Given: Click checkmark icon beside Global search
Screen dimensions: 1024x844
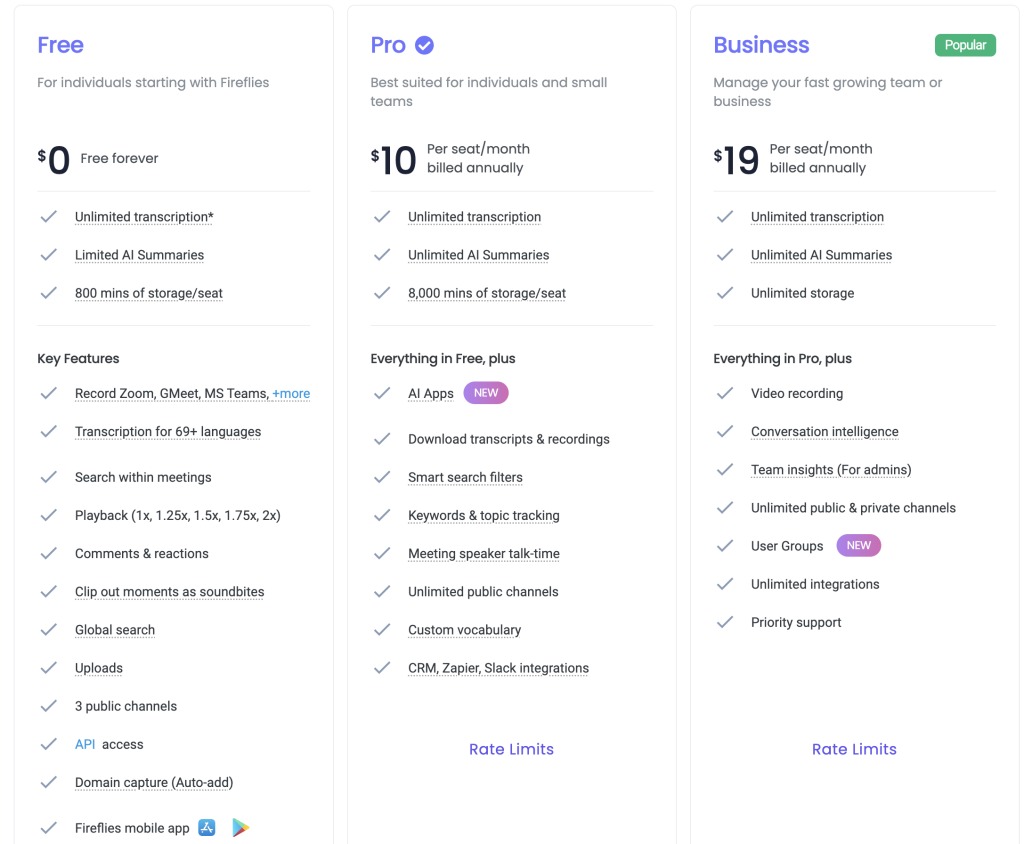Looking at the screenshot, I should (48, 630).
